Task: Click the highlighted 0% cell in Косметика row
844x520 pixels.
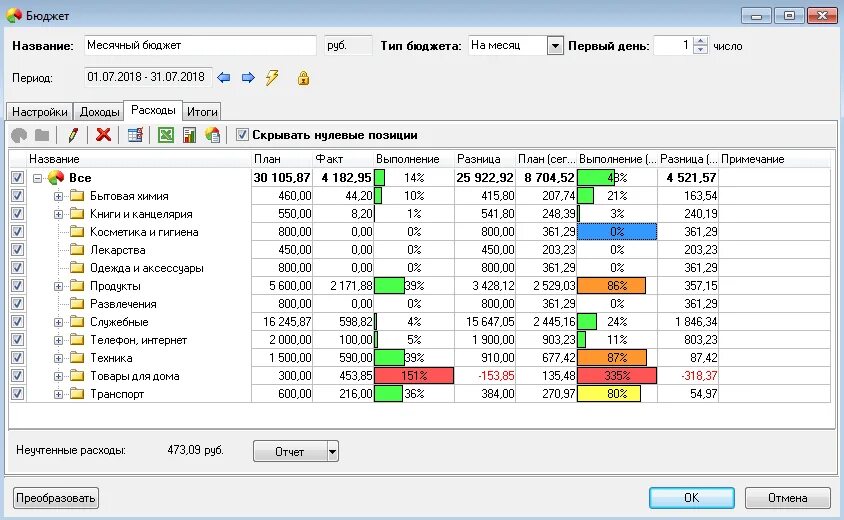Action: pyautogui.click(x=617, y=231)
